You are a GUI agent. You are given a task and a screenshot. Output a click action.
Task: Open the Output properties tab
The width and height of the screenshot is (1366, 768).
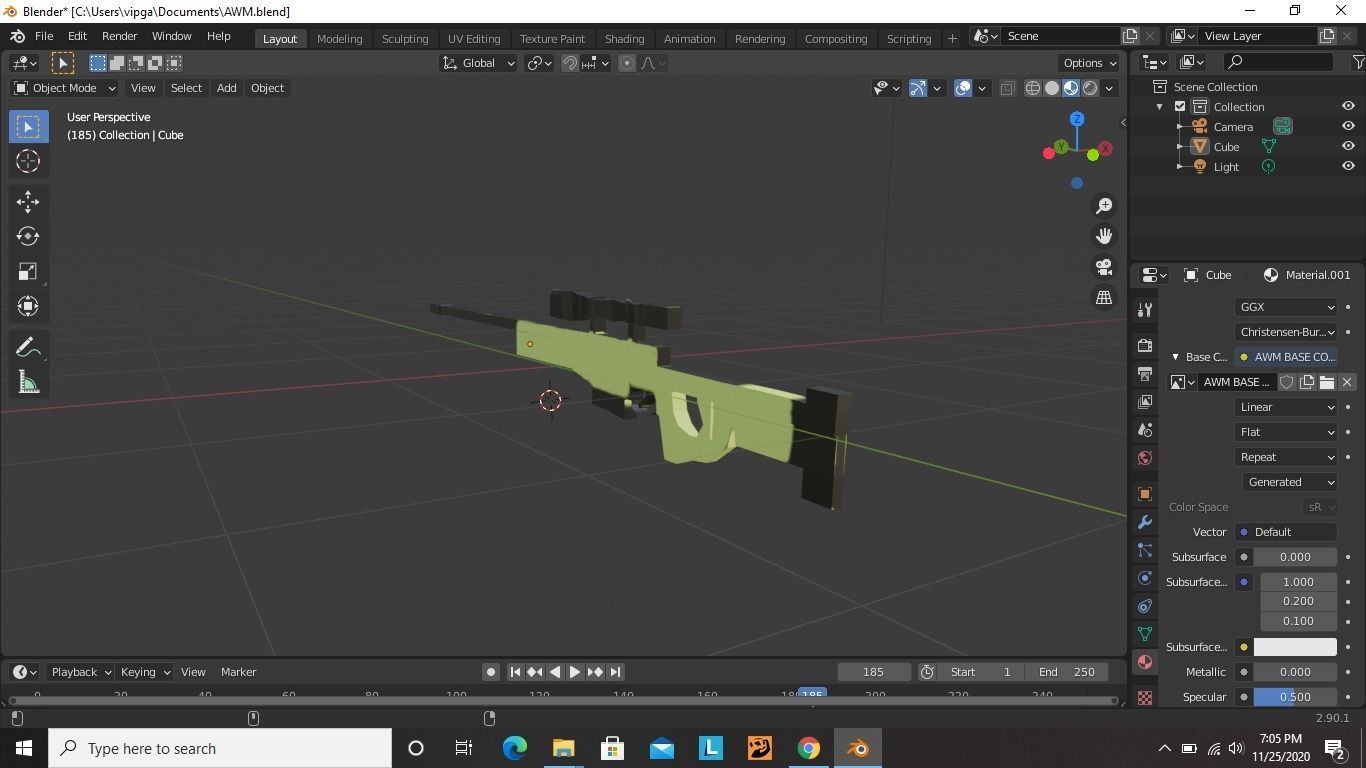pyautogui.click(x=1145, y=373)
